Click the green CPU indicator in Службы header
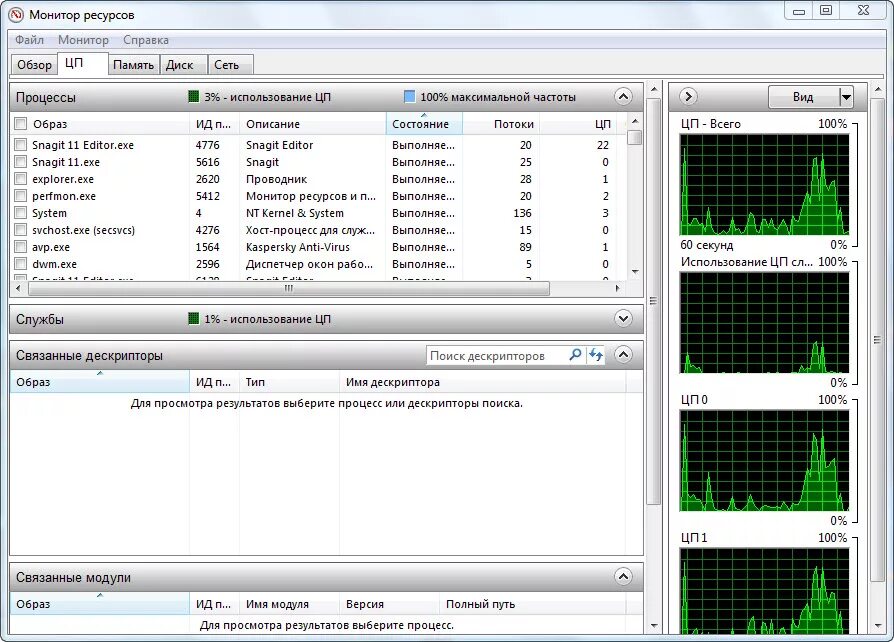The image size is (894, 642). pyautogui.click(x=194, y=318)
